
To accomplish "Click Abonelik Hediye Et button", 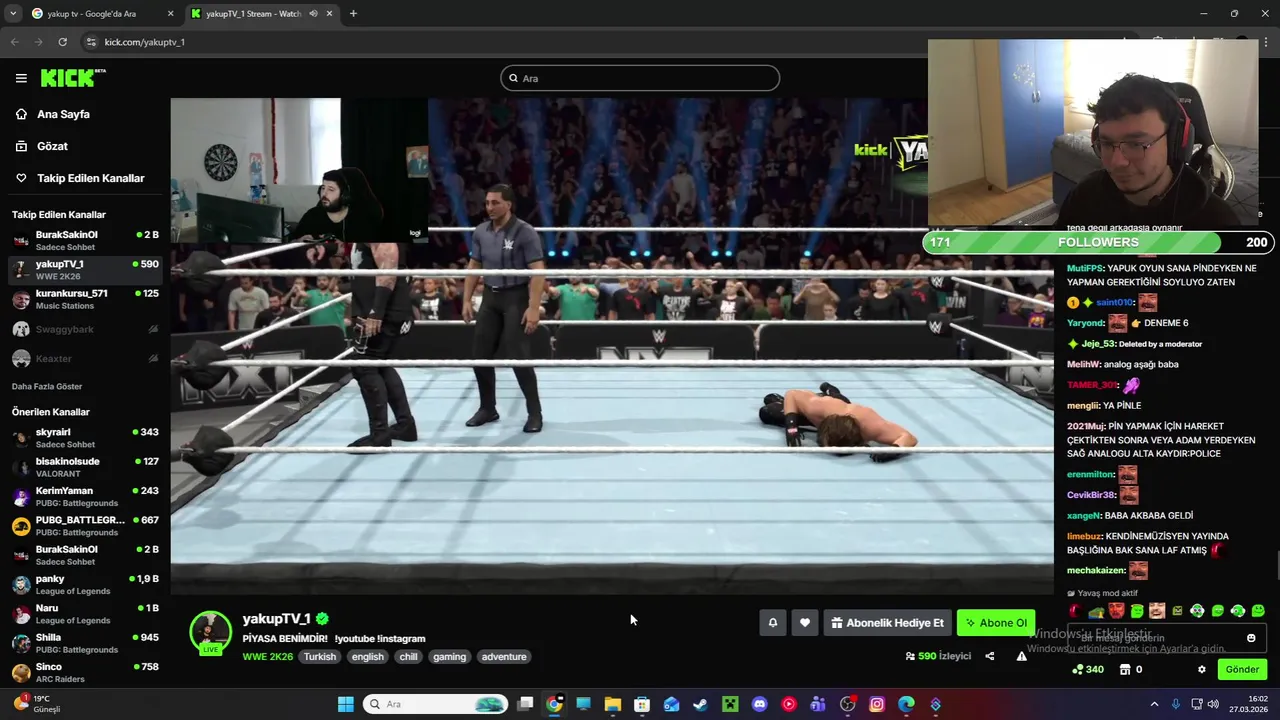I will (x=887, y=623).
